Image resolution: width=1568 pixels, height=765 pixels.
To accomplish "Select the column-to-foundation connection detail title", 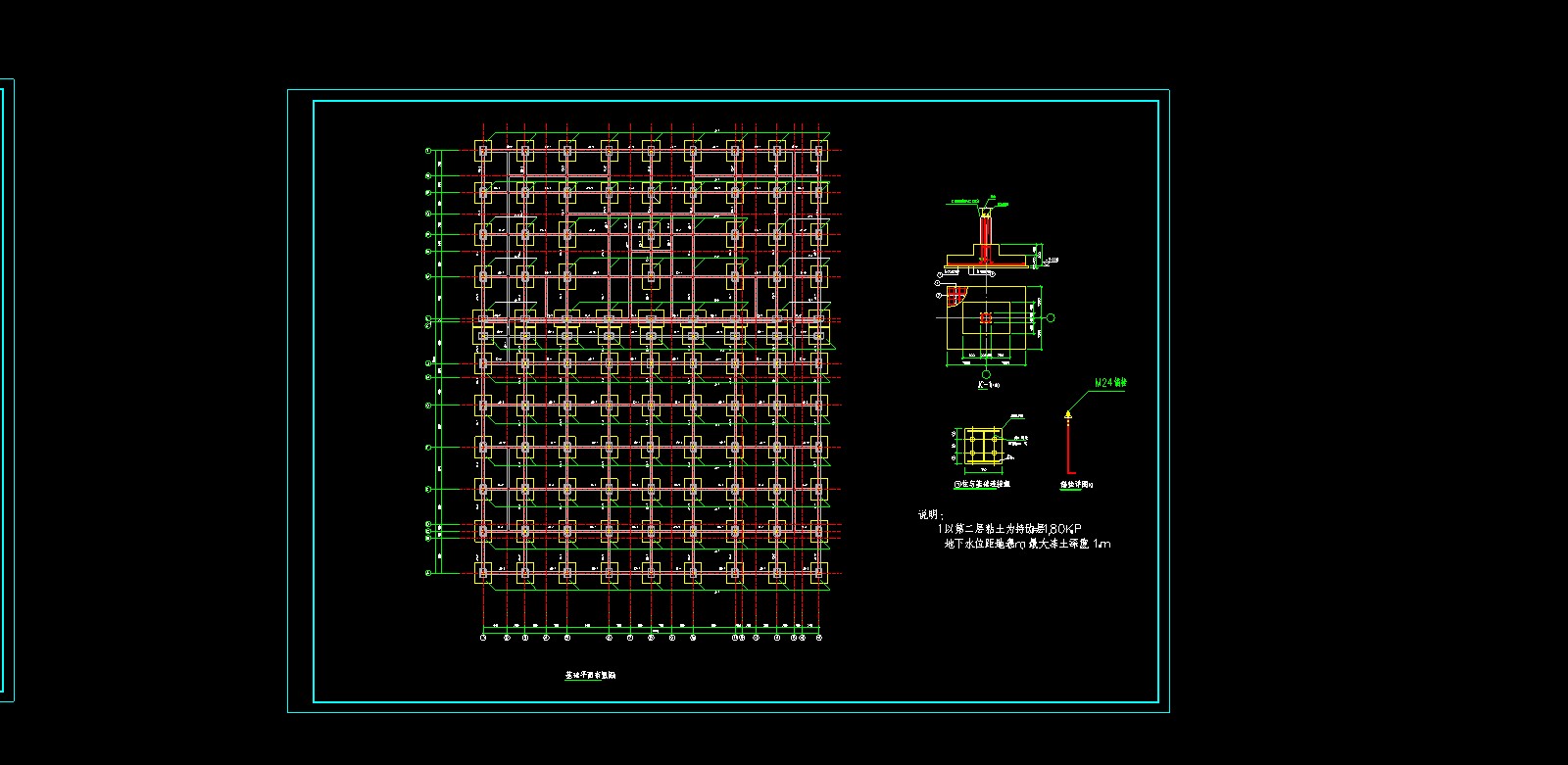I will click(982, 484).
